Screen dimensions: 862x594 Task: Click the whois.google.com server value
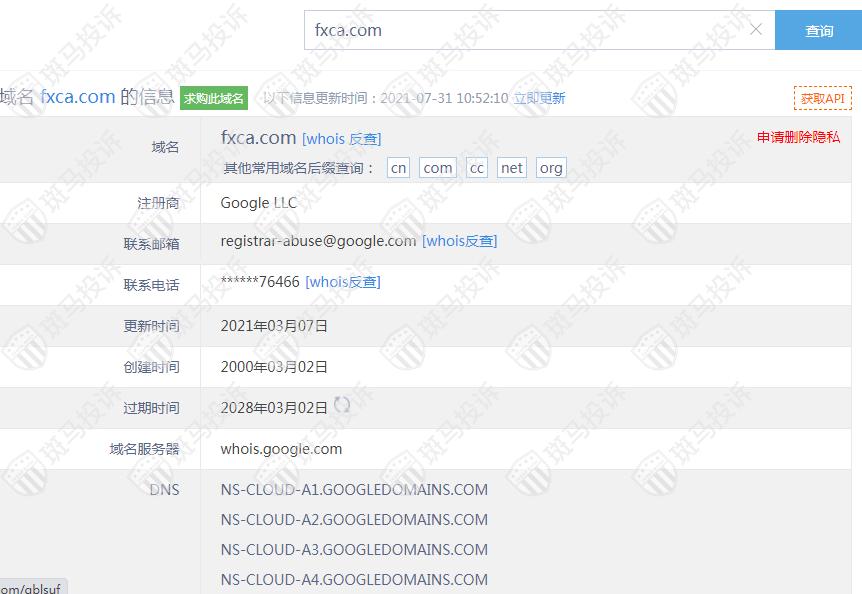click(281, 449)
